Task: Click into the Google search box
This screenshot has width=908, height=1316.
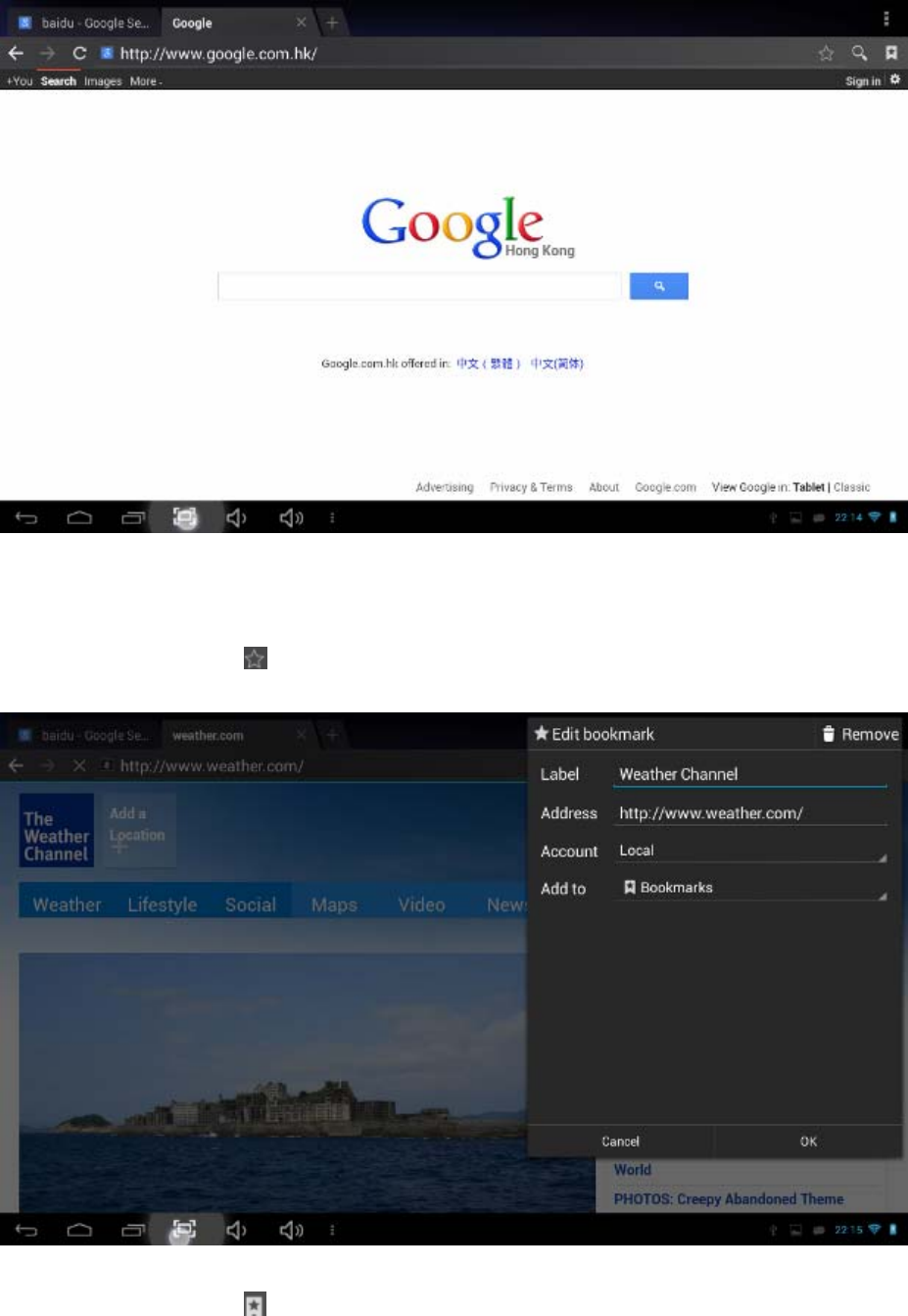Action: point(419,286)
